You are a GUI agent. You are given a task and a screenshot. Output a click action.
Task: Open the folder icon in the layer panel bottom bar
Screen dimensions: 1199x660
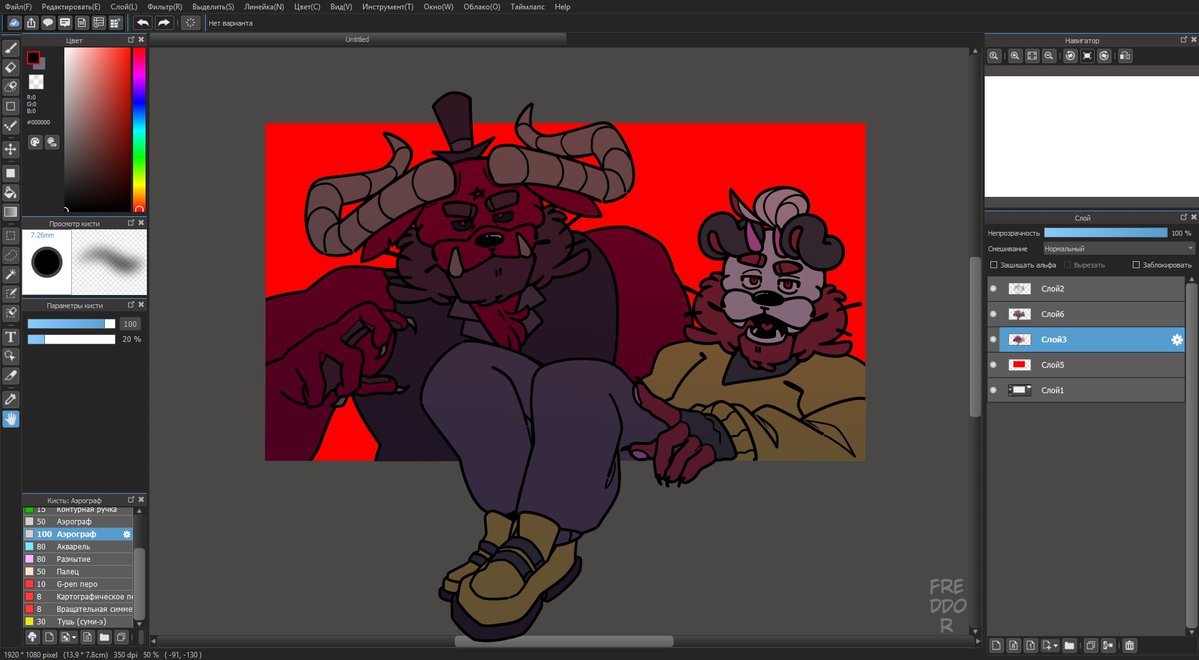pos(1070,645)
